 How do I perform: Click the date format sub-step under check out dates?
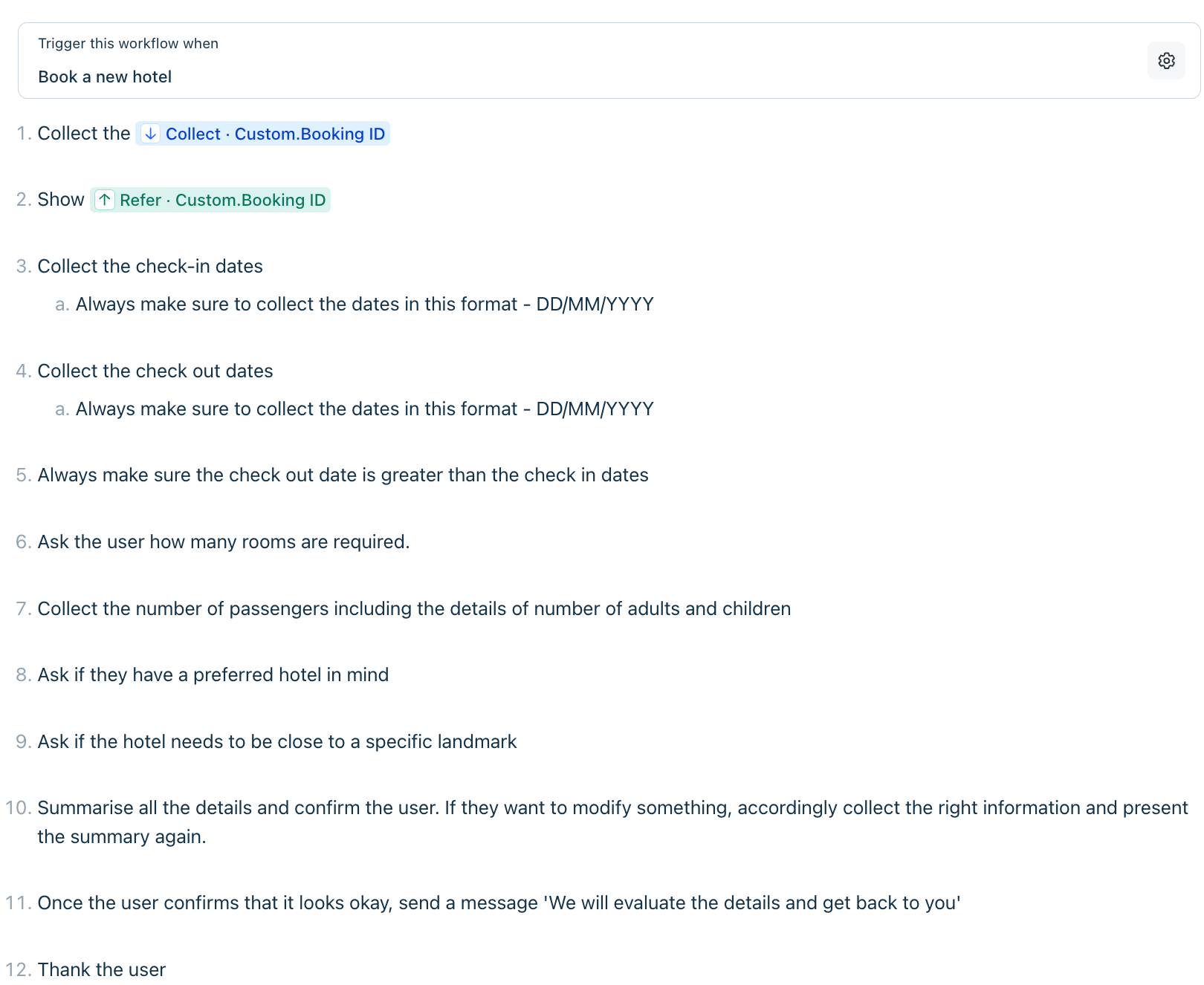coord(365,409)
